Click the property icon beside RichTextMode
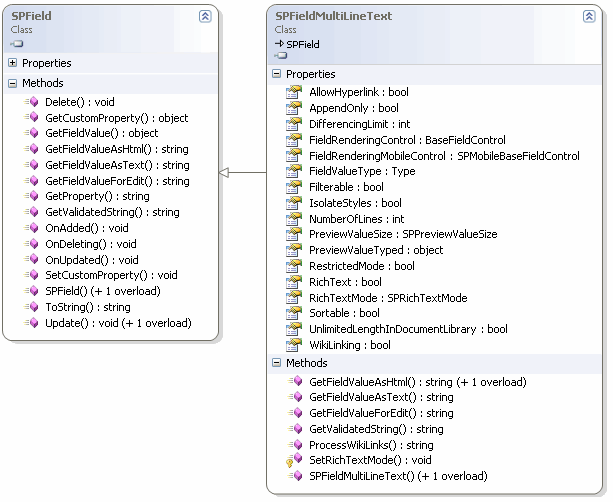The width and height of the screenshot is (613, 502). click(294, 298)
